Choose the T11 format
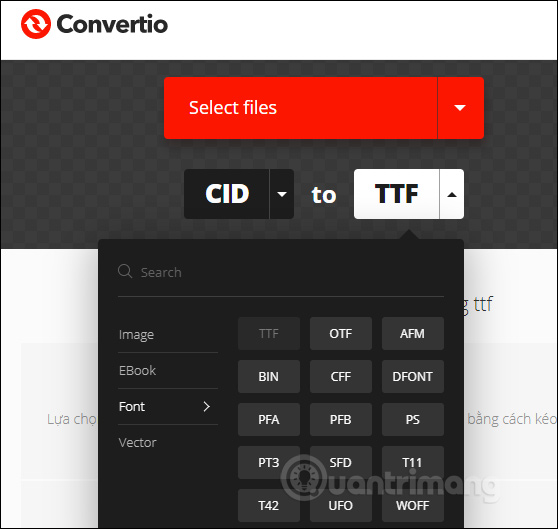This screenshot has height=529, width=558. pos(413,463)
